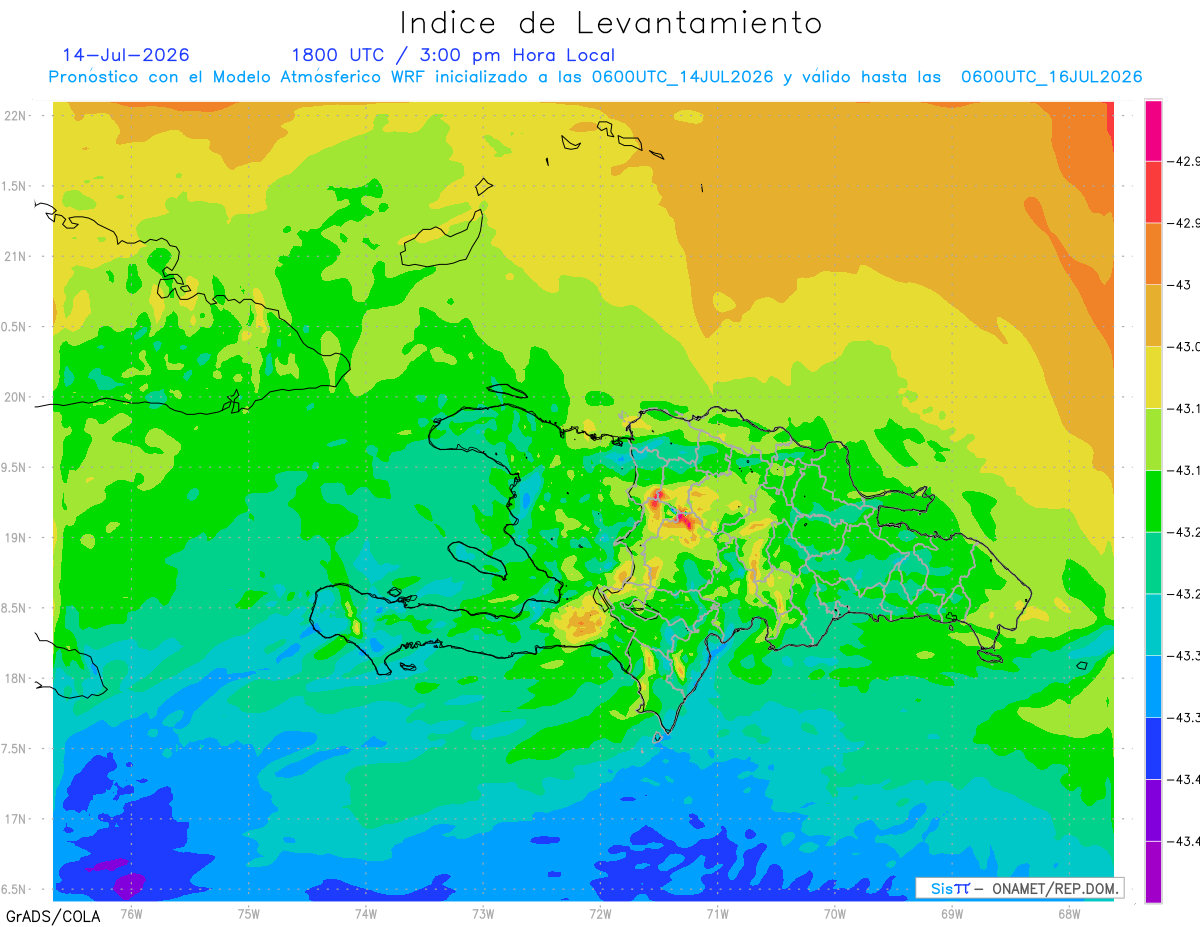Viewport: 1200px width, 927px height.
Task: Click the "ONAMET/REP.DOM." credit box
Action: (1019, 888)
